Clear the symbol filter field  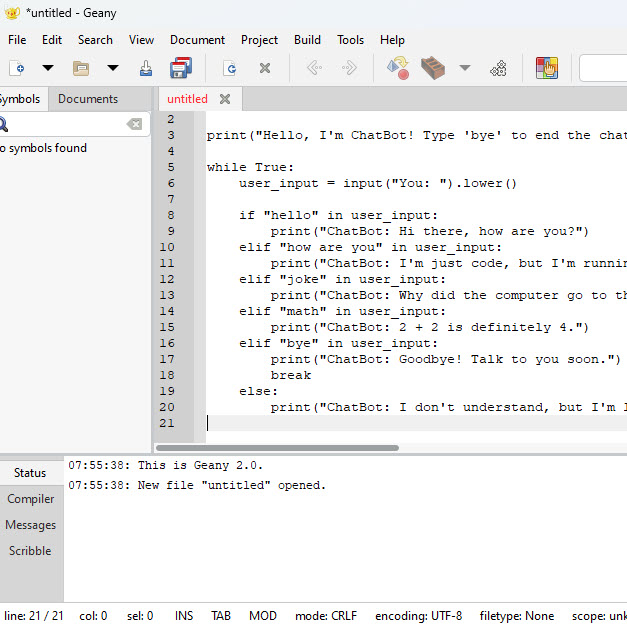[134, 124]
